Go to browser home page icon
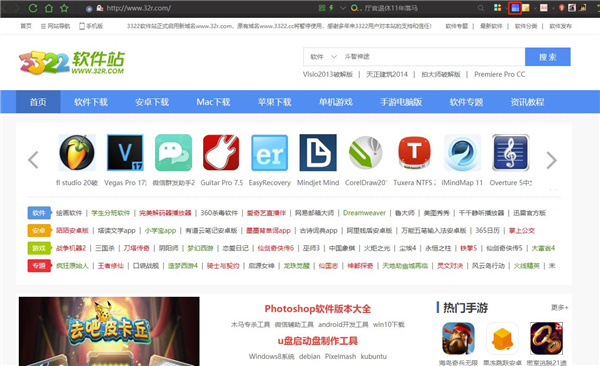This screenshot has width=600, height=366. 49,8
